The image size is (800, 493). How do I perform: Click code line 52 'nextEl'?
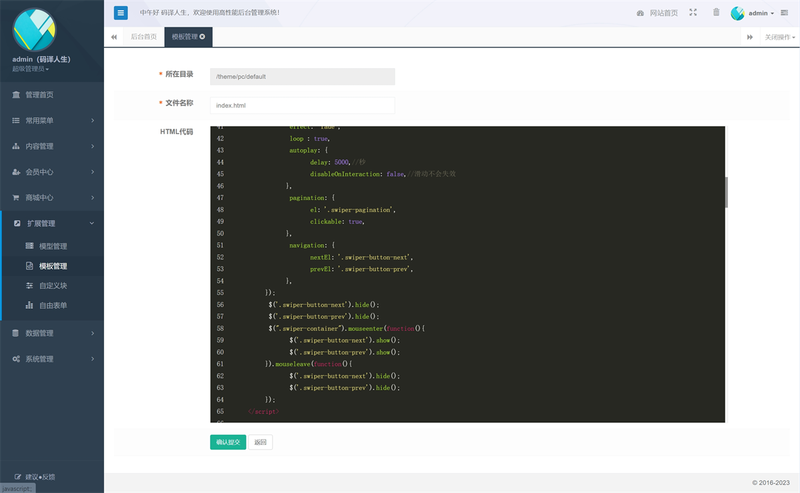pyautogui.click(x=361, y=257)
